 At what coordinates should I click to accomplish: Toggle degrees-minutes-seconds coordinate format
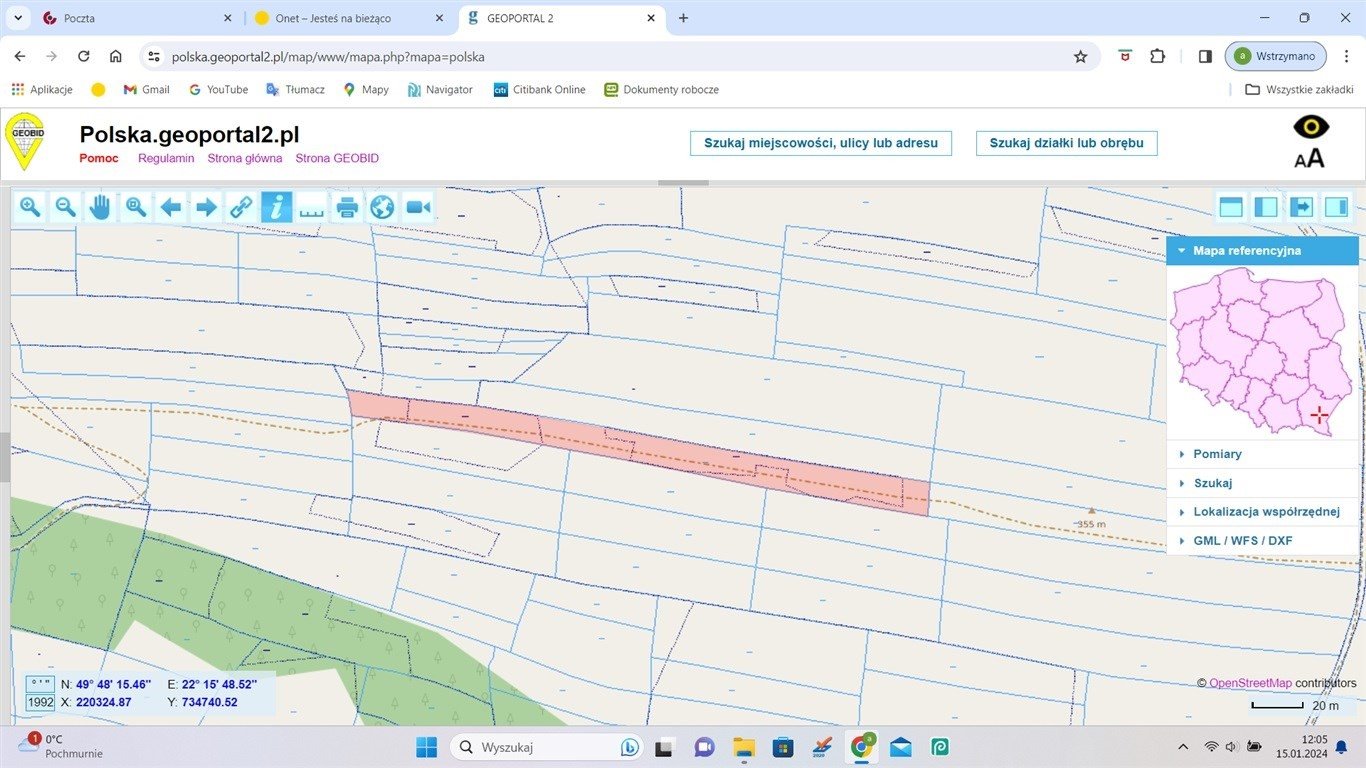[40, 684]
